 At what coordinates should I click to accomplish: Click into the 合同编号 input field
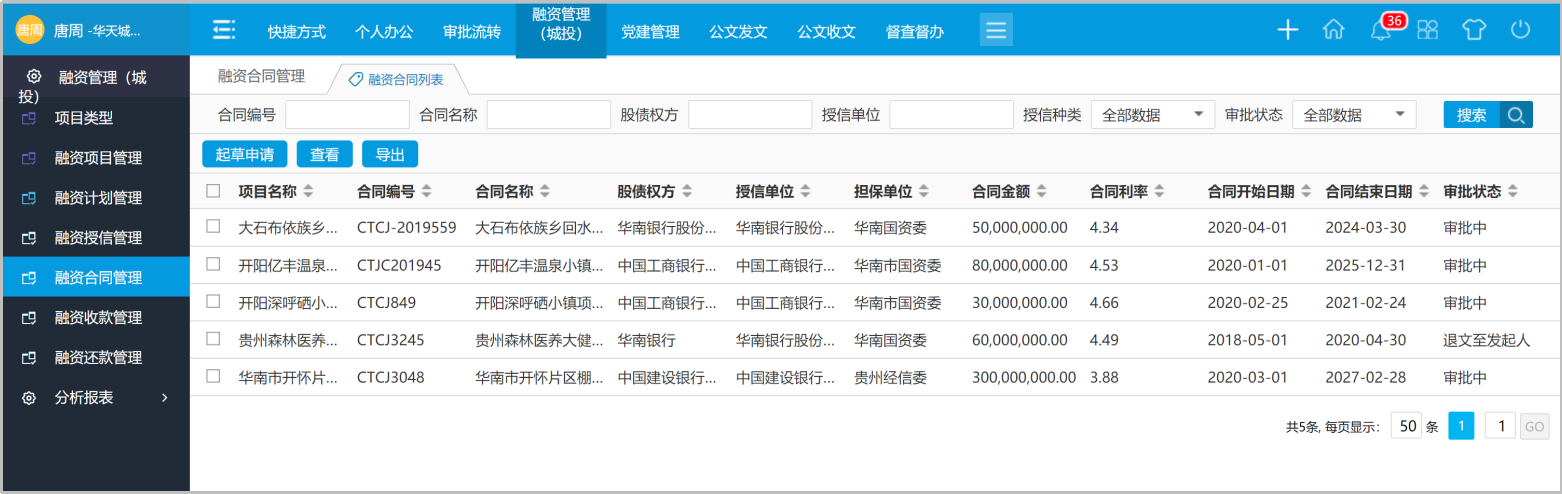[x=347, y=115]
